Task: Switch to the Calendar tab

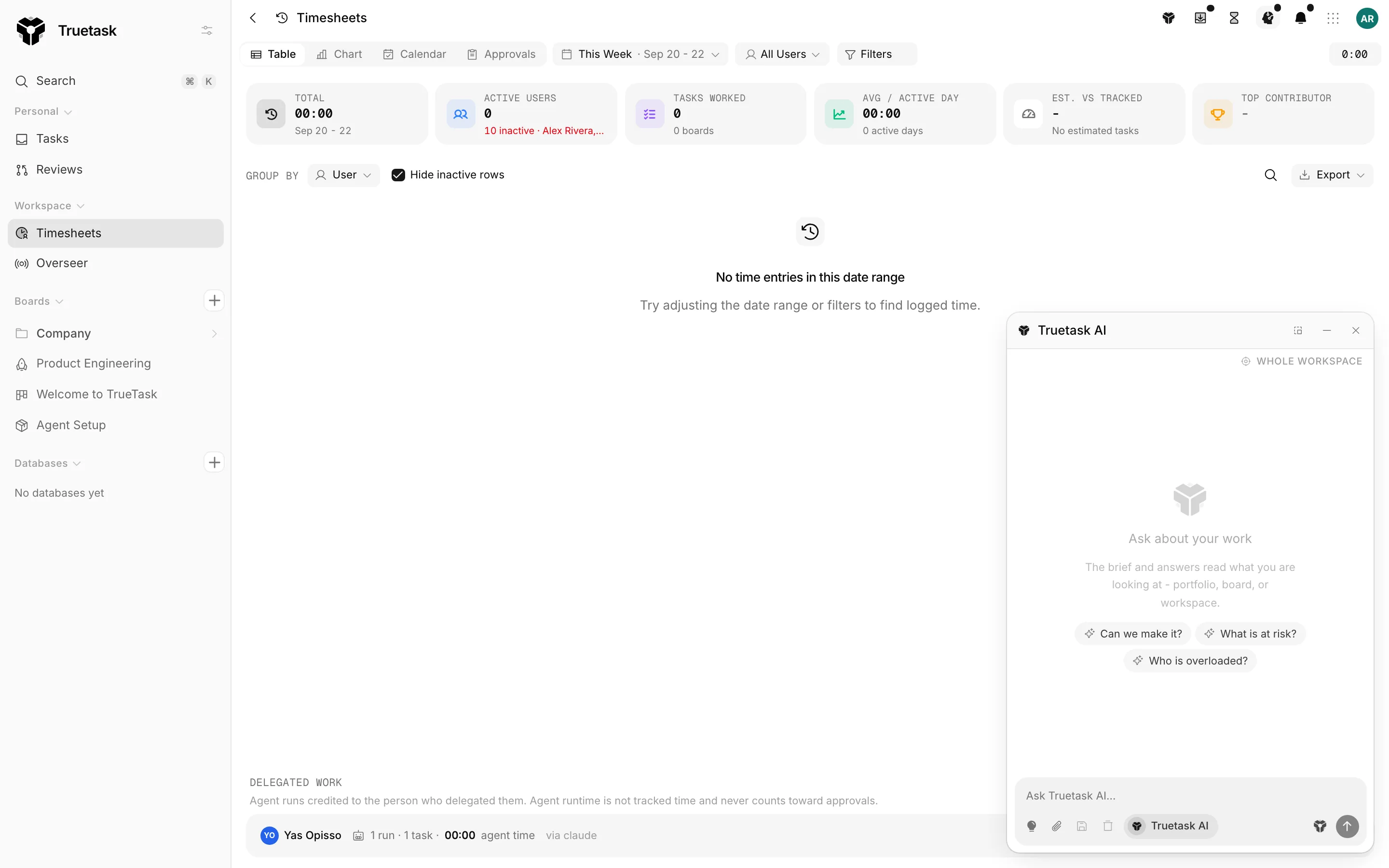Action: (414, 54)
